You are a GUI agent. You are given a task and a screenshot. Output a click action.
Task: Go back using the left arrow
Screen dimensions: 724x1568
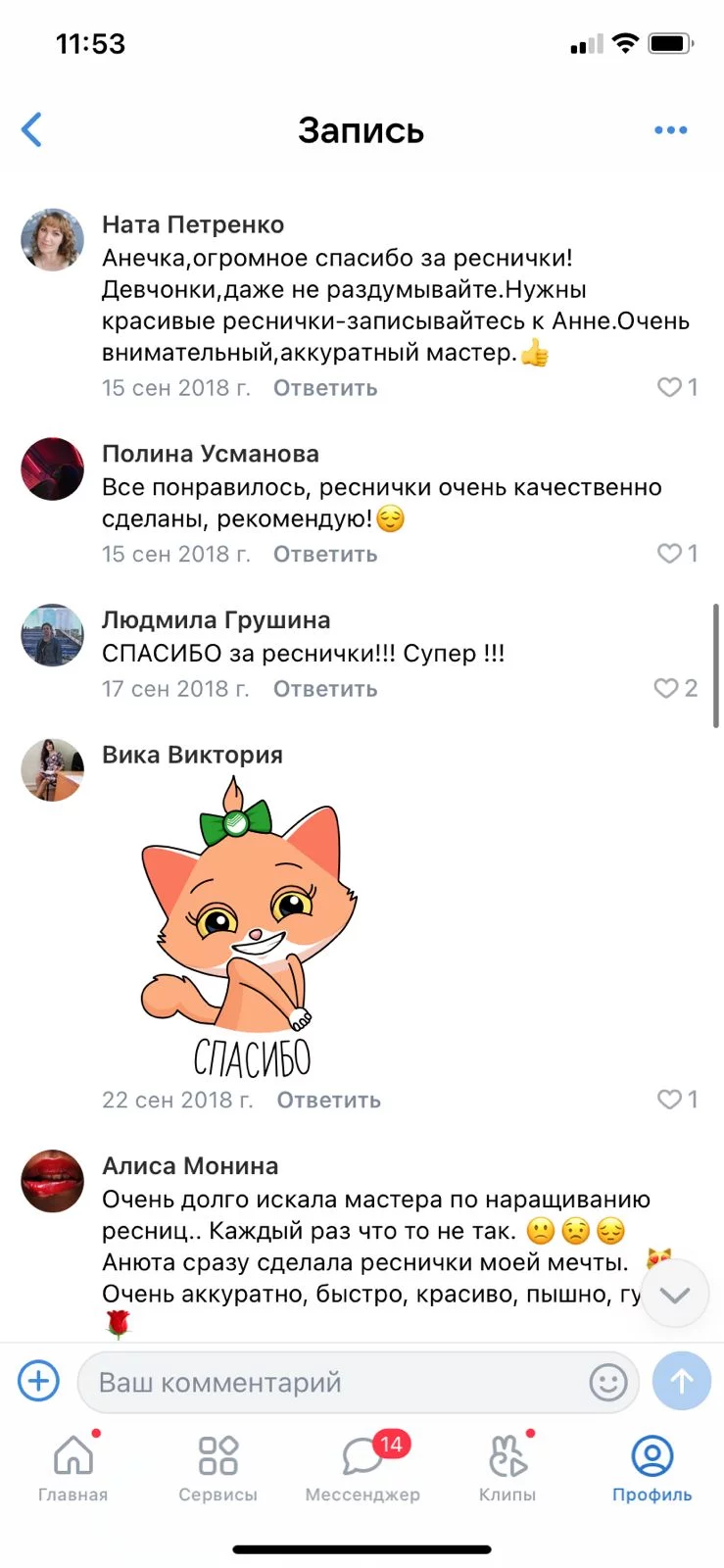(32, 129)
